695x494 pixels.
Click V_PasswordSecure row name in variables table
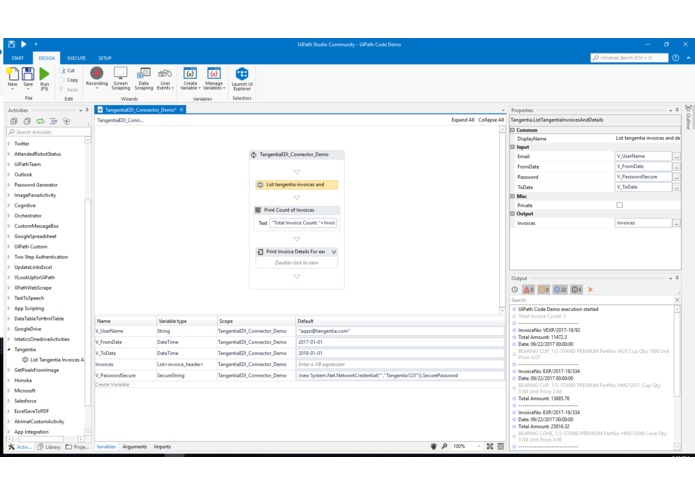[115, 375]
